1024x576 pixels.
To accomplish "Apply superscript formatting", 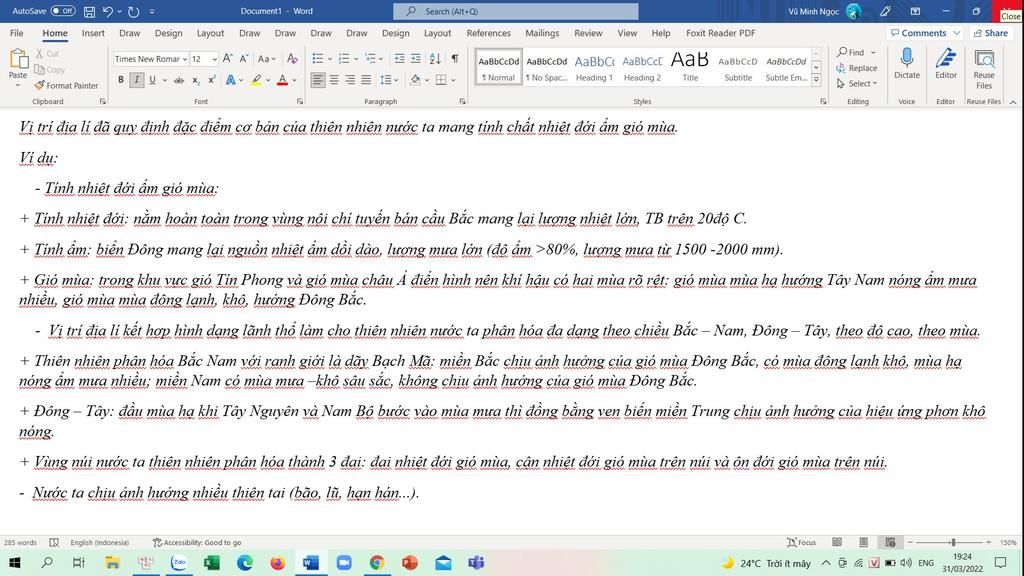I will (x=212, y=80).
